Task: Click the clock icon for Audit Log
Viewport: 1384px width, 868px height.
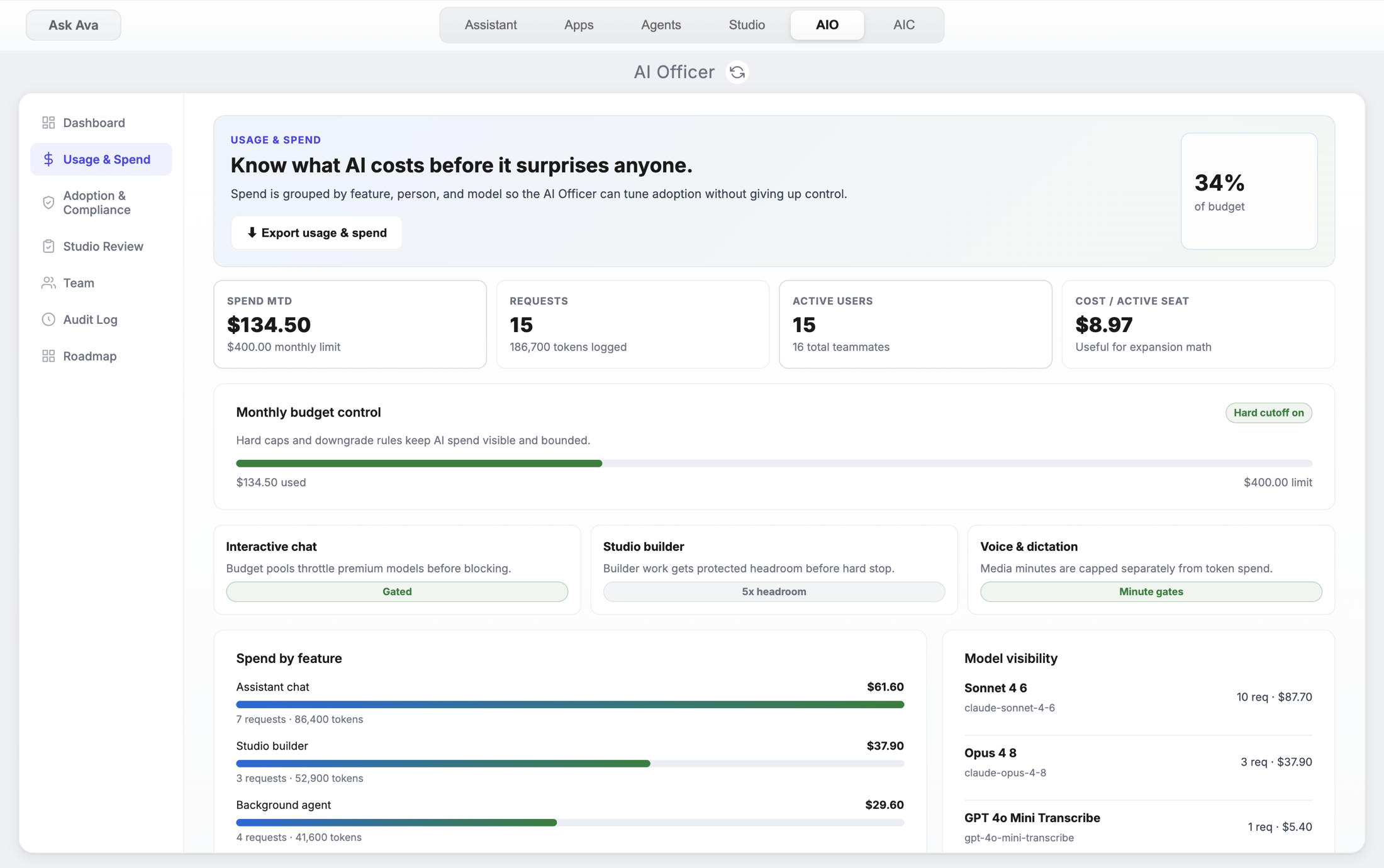Action: coord(48,320)
